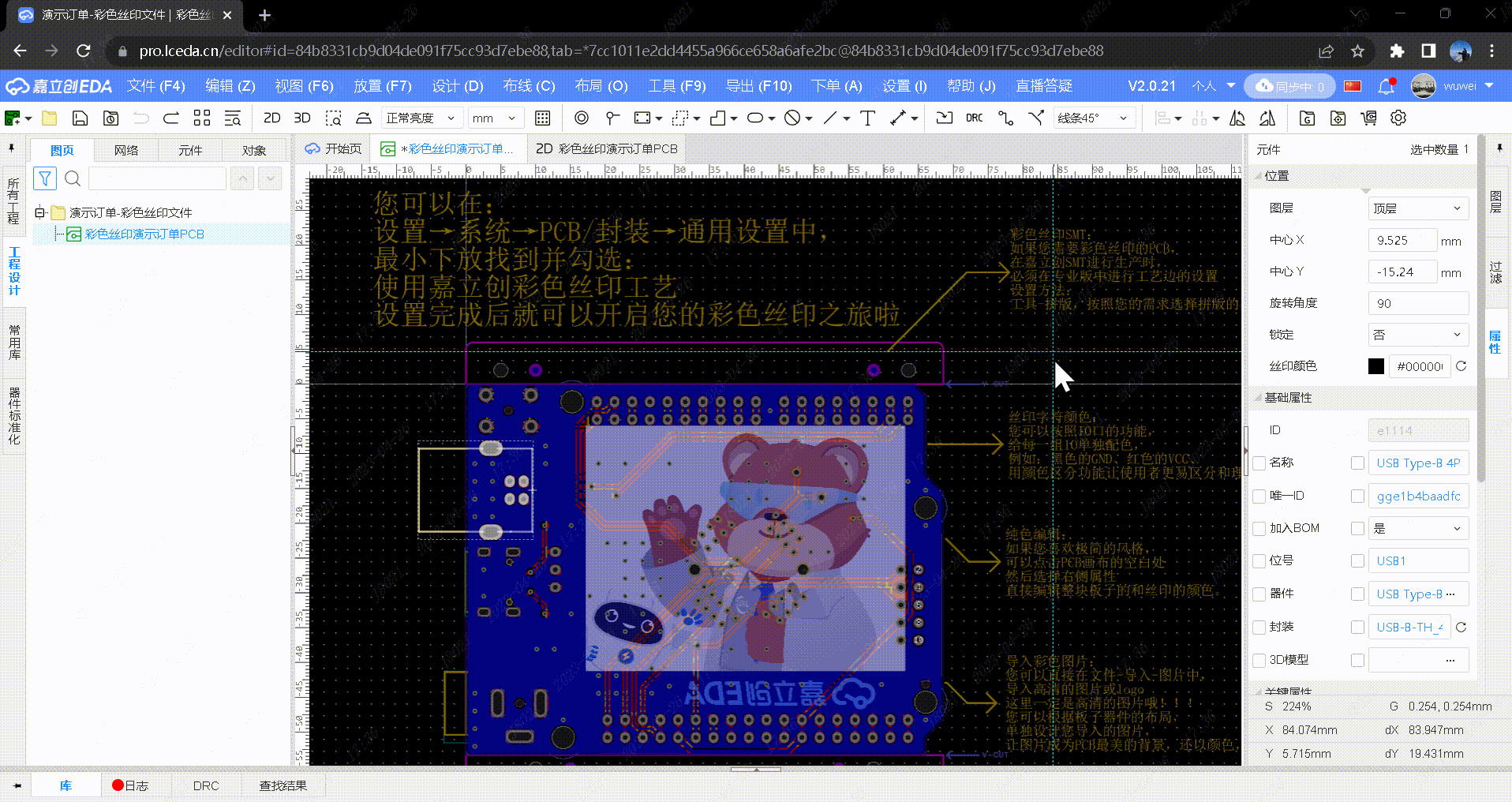Select the line drawing tool
The height and width of the screenshot is (802, 1512).
point(830,118)
